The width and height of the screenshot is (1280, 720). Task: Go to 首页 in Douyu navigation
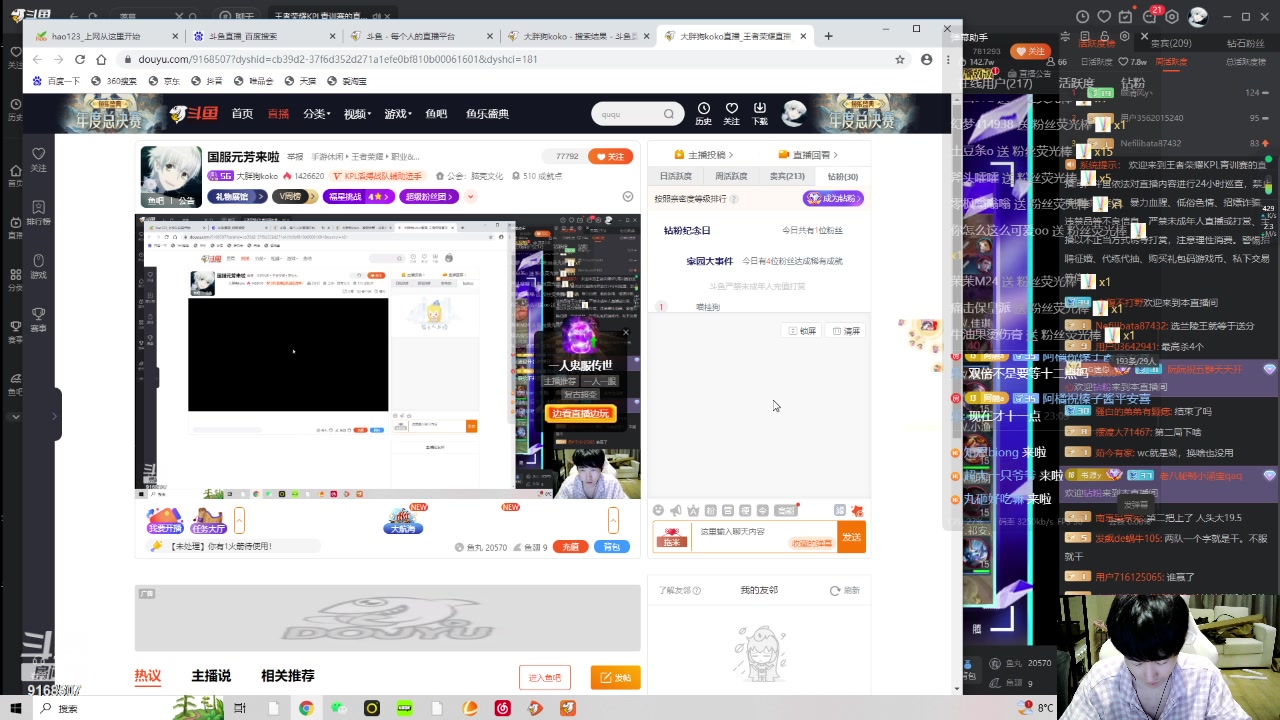pos(242,114)
